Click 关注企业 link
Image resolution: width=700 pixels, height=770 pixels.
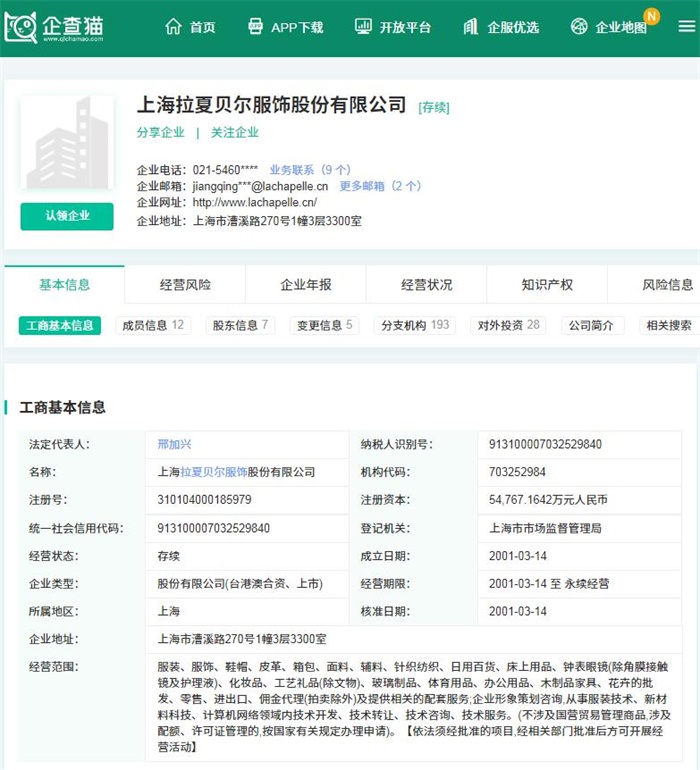tap(235, 133)
